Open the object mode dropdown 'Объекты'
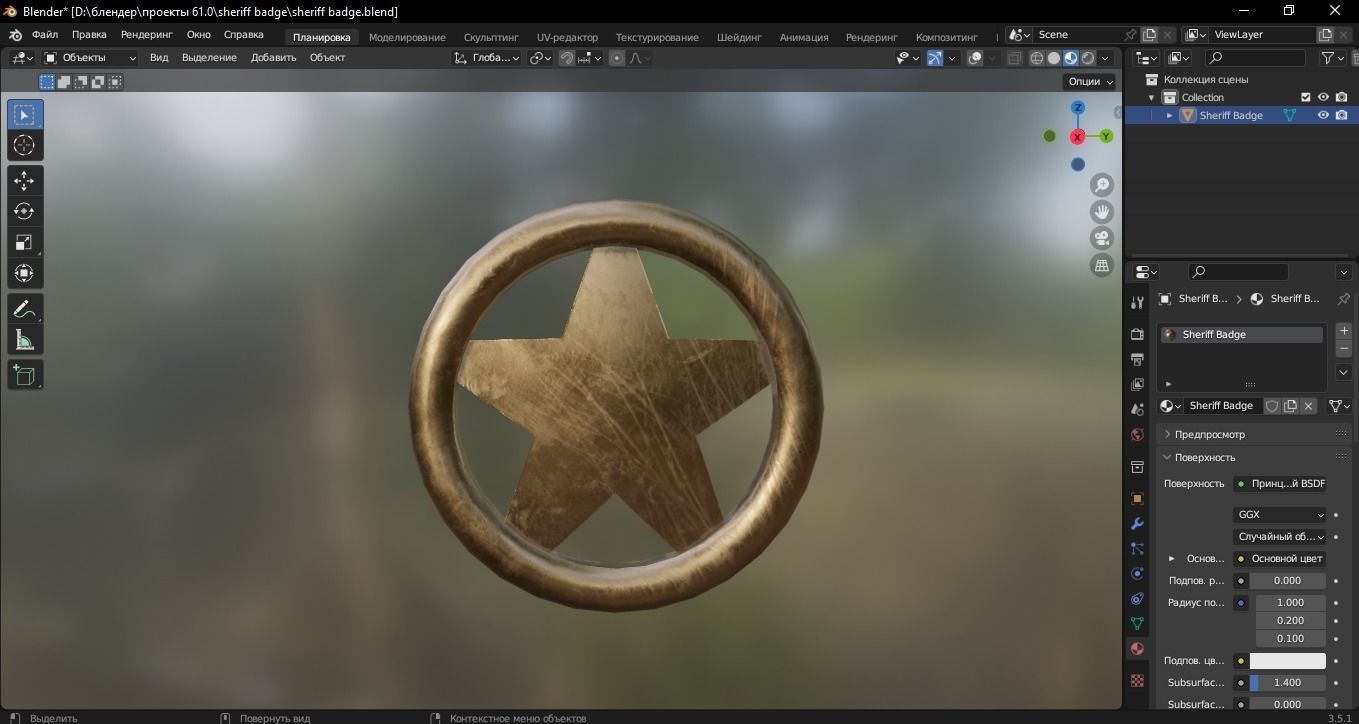Viewport: 1359px width, 724px height. (90, 58)
